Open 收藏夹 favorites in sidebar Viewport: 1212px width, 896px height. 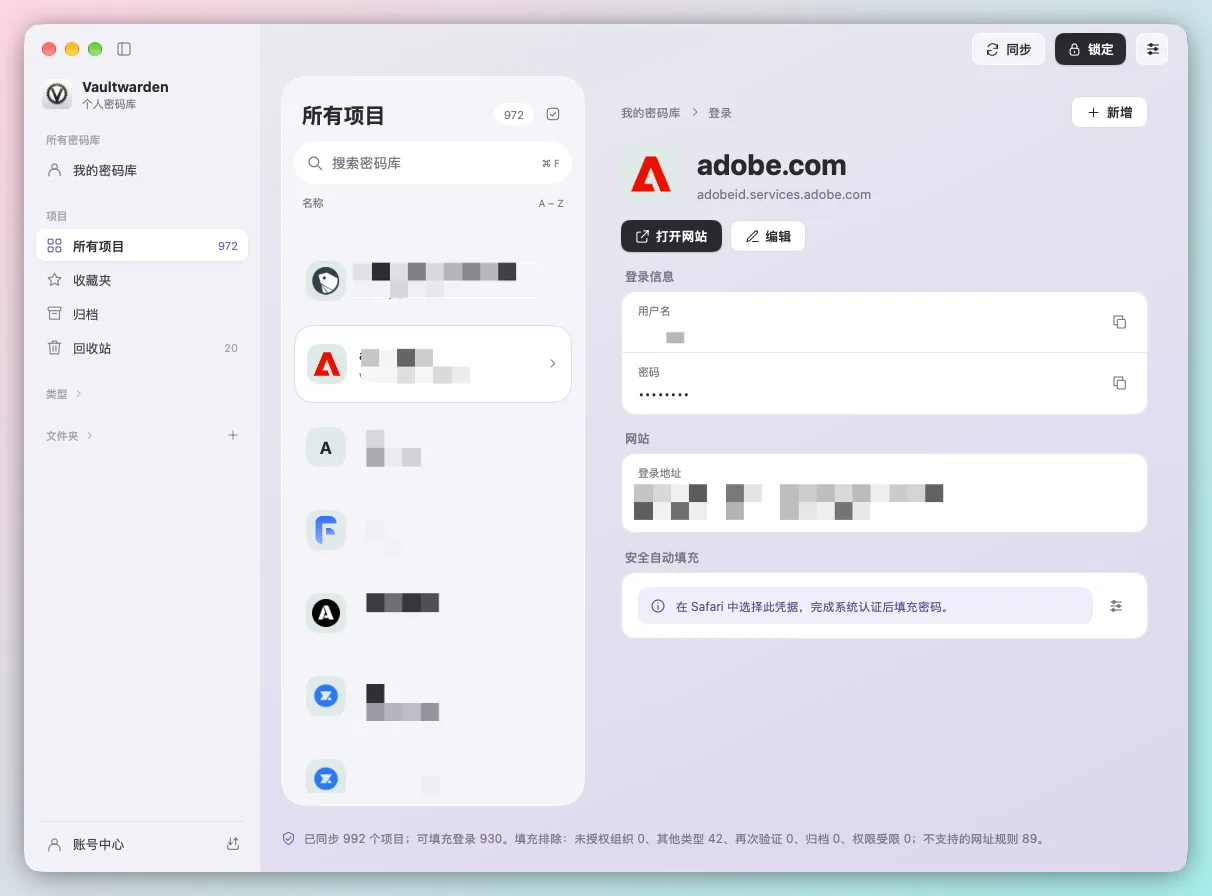click(x=142, y=280)
